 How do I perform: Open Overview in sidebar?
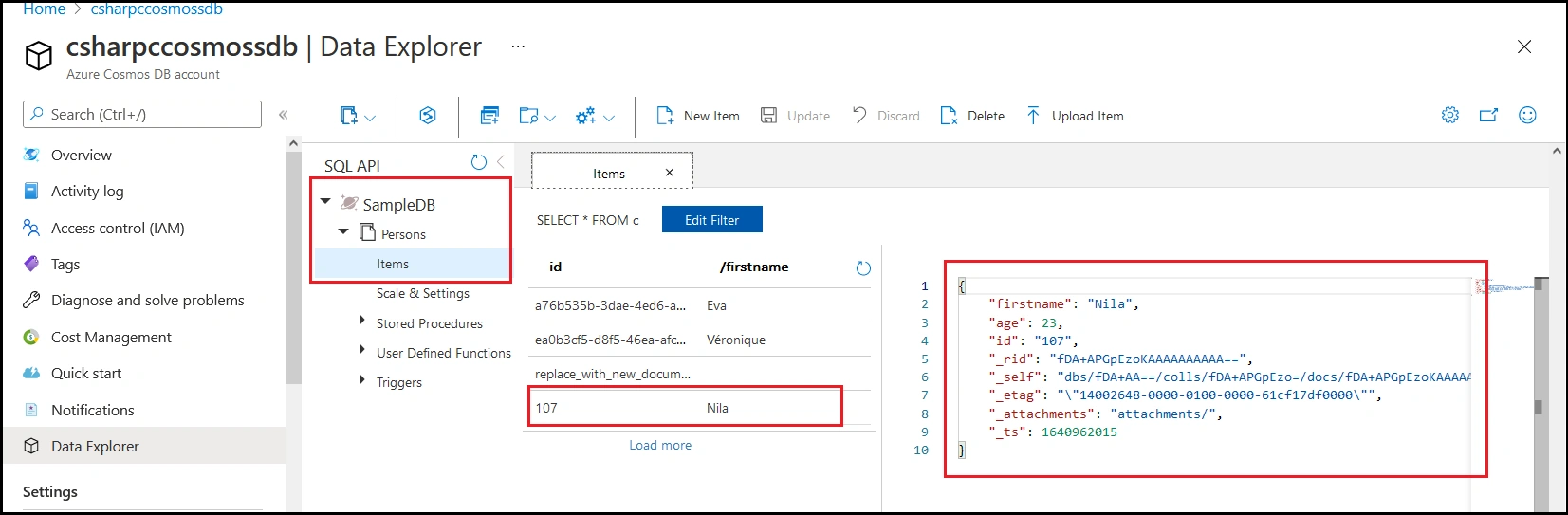82,155
